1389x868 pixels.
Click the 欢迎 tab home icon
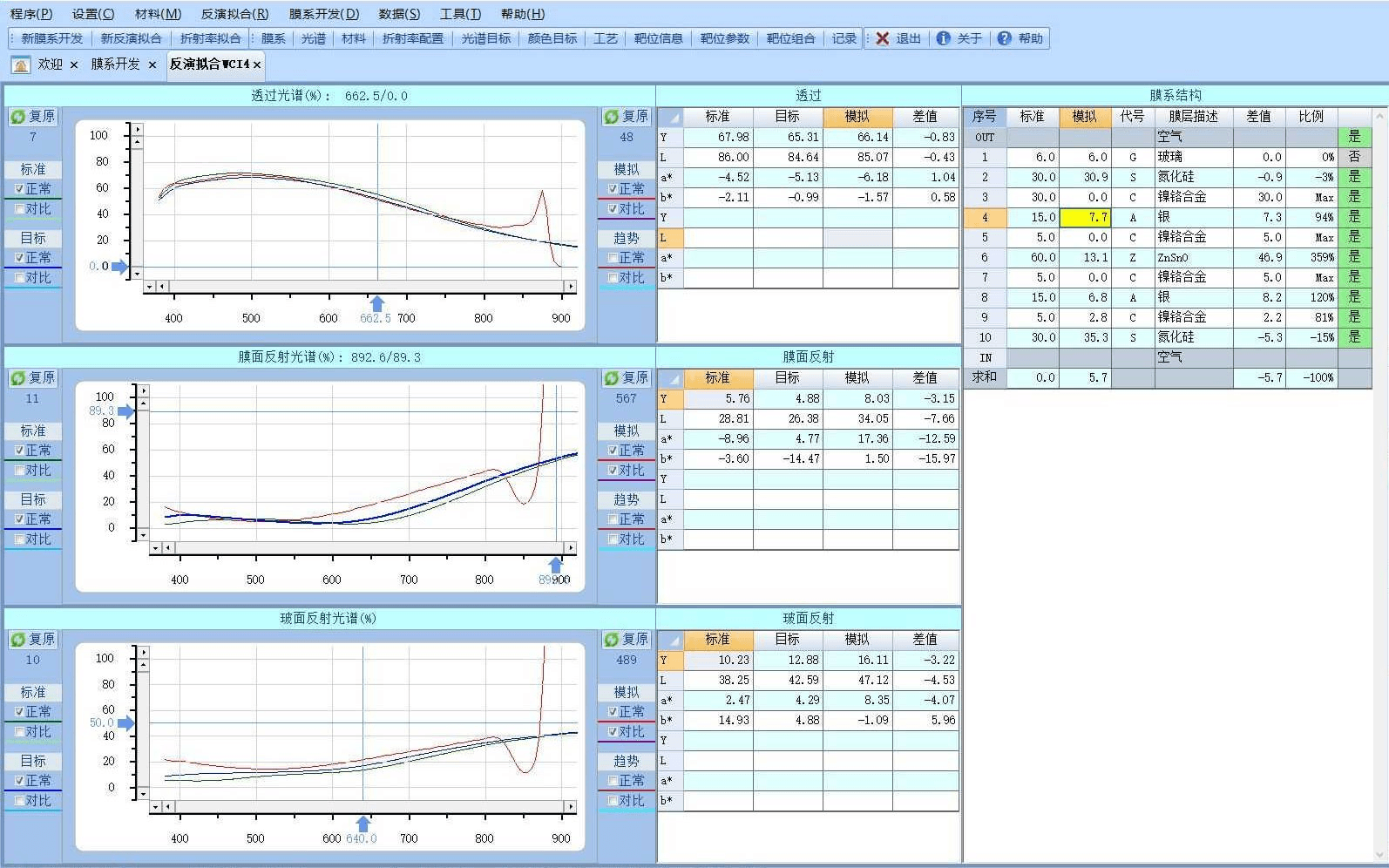[21, 64]
